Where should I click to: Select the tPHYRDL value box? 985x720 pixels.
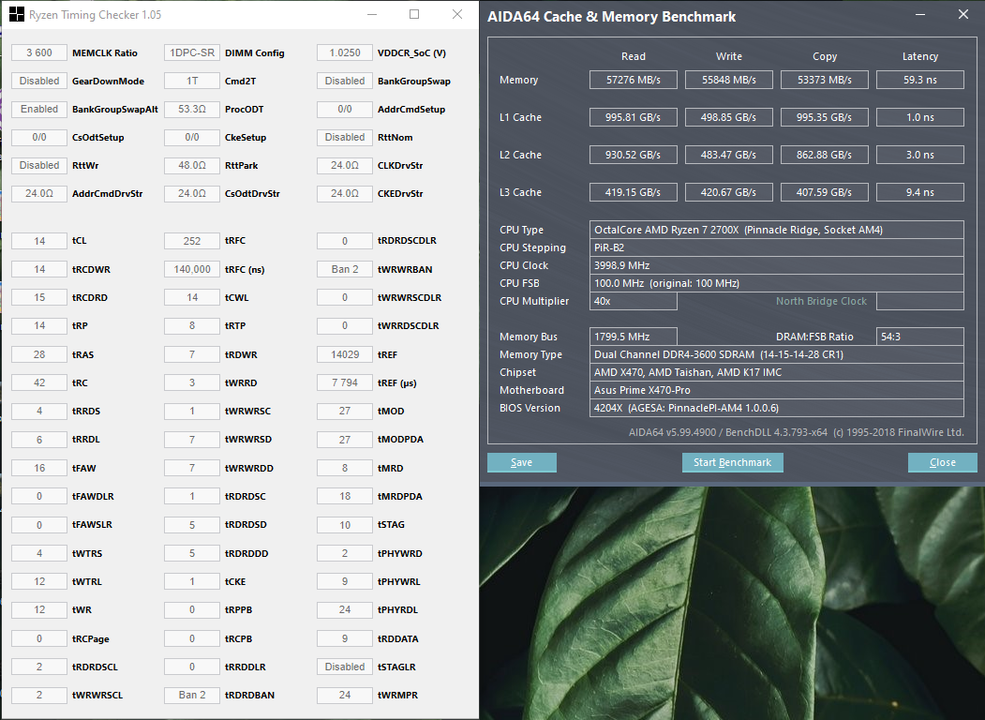click(x=345, y=609)
